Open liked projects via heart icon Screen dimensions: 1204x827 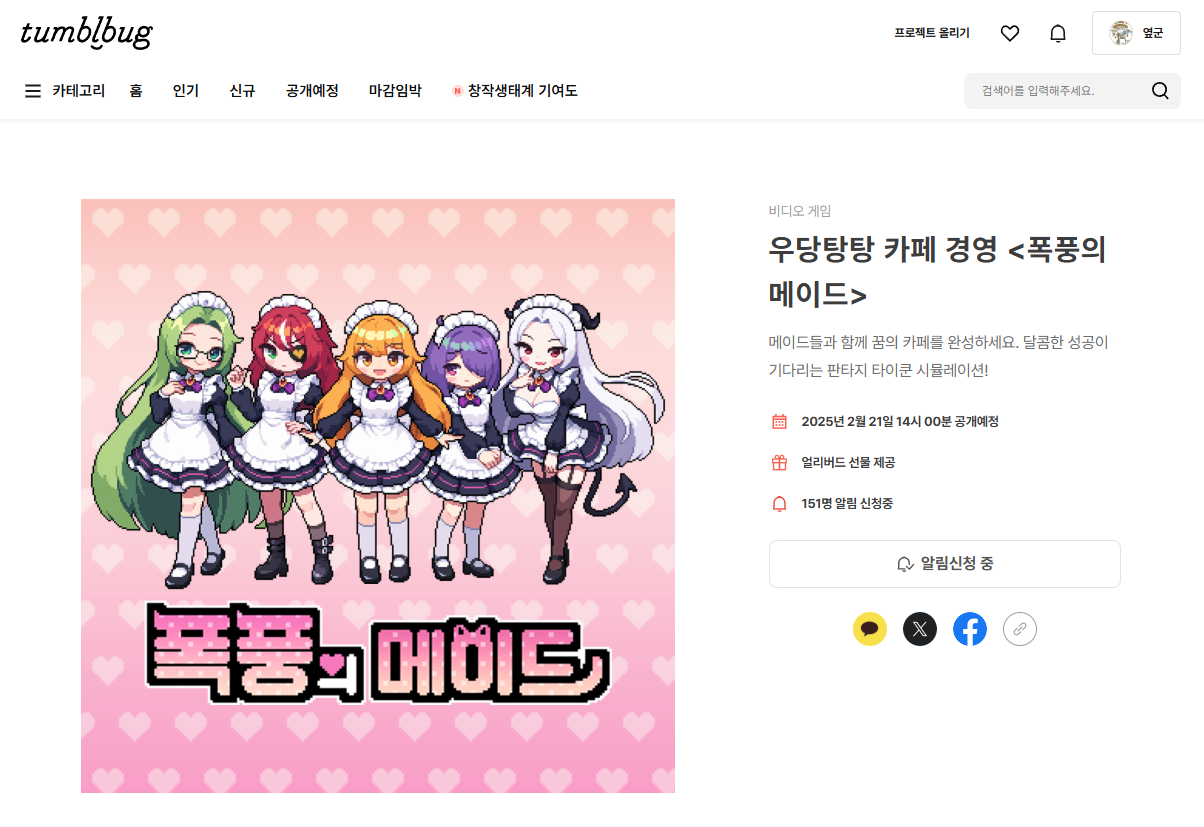tap(1010, 33)
